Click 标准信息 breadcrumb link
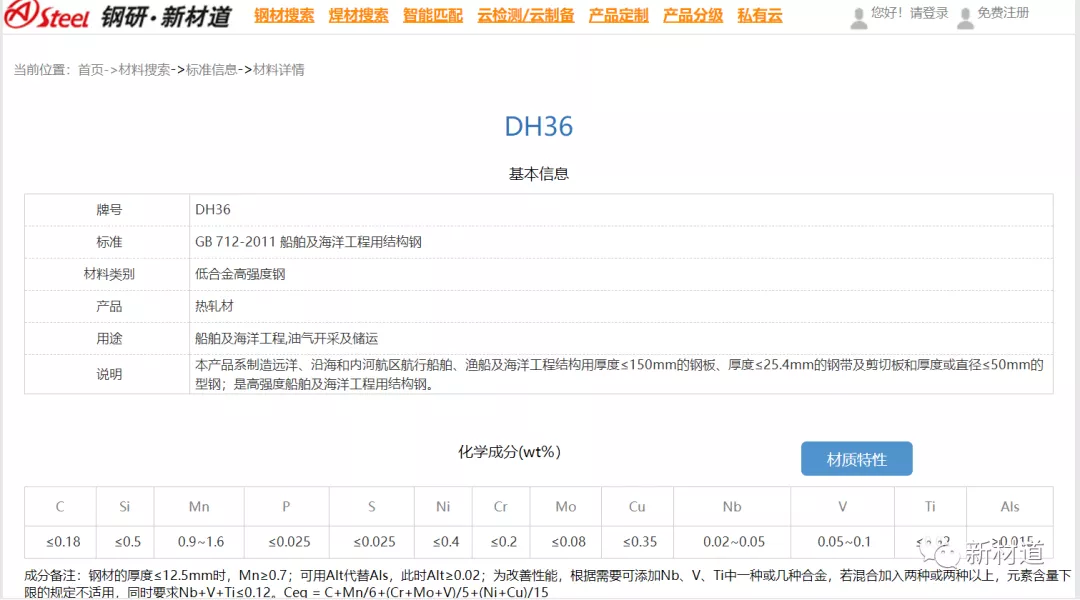1080x600 pixels. (212, 70)
